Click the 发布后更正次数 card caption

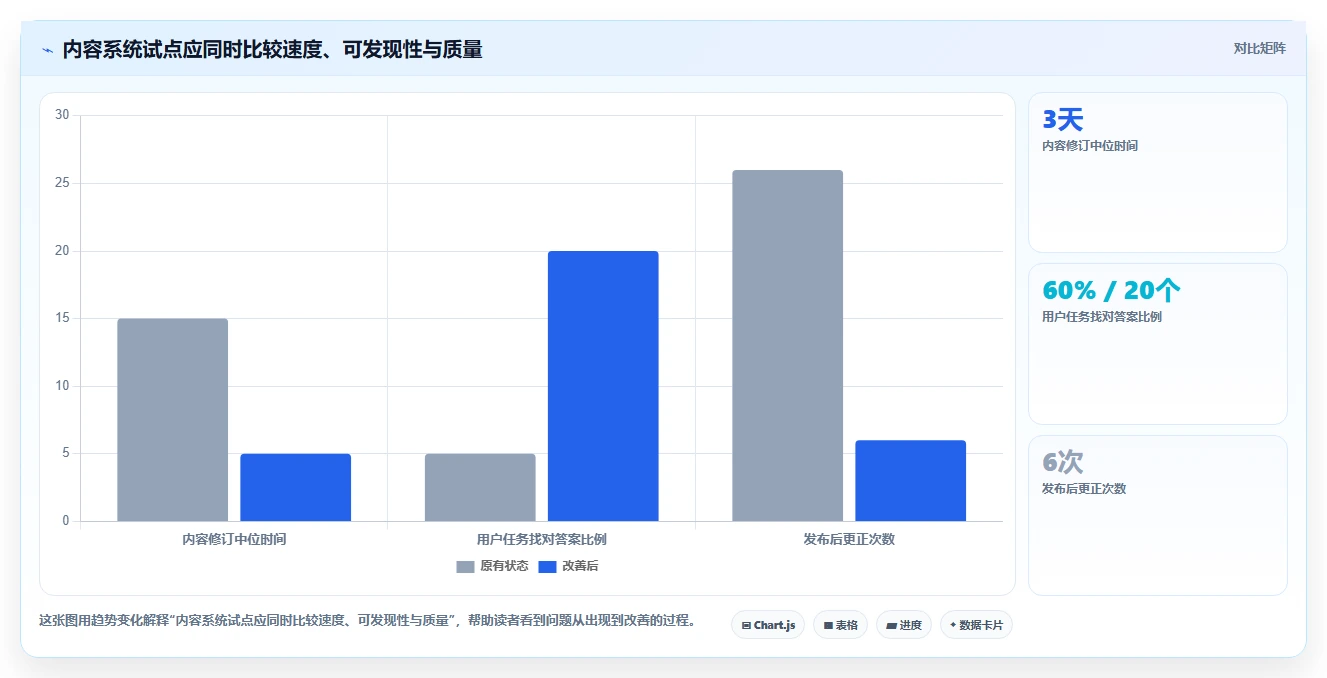click(1084, 489)
